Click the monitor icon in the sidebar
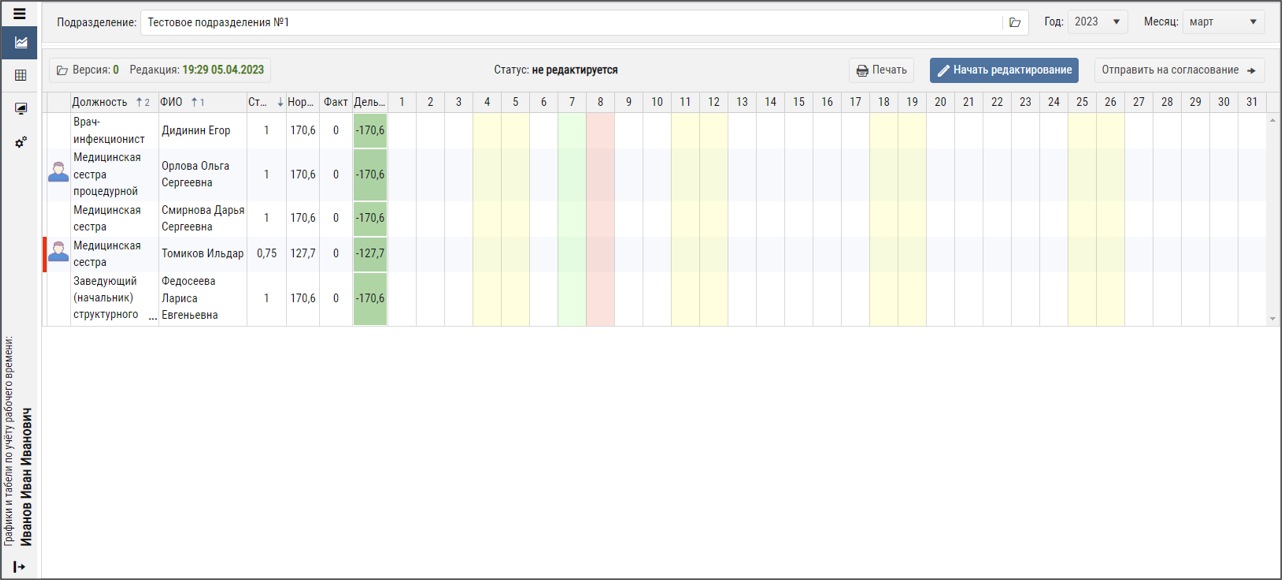This screenshot has height=580, width=1282. 20,109
